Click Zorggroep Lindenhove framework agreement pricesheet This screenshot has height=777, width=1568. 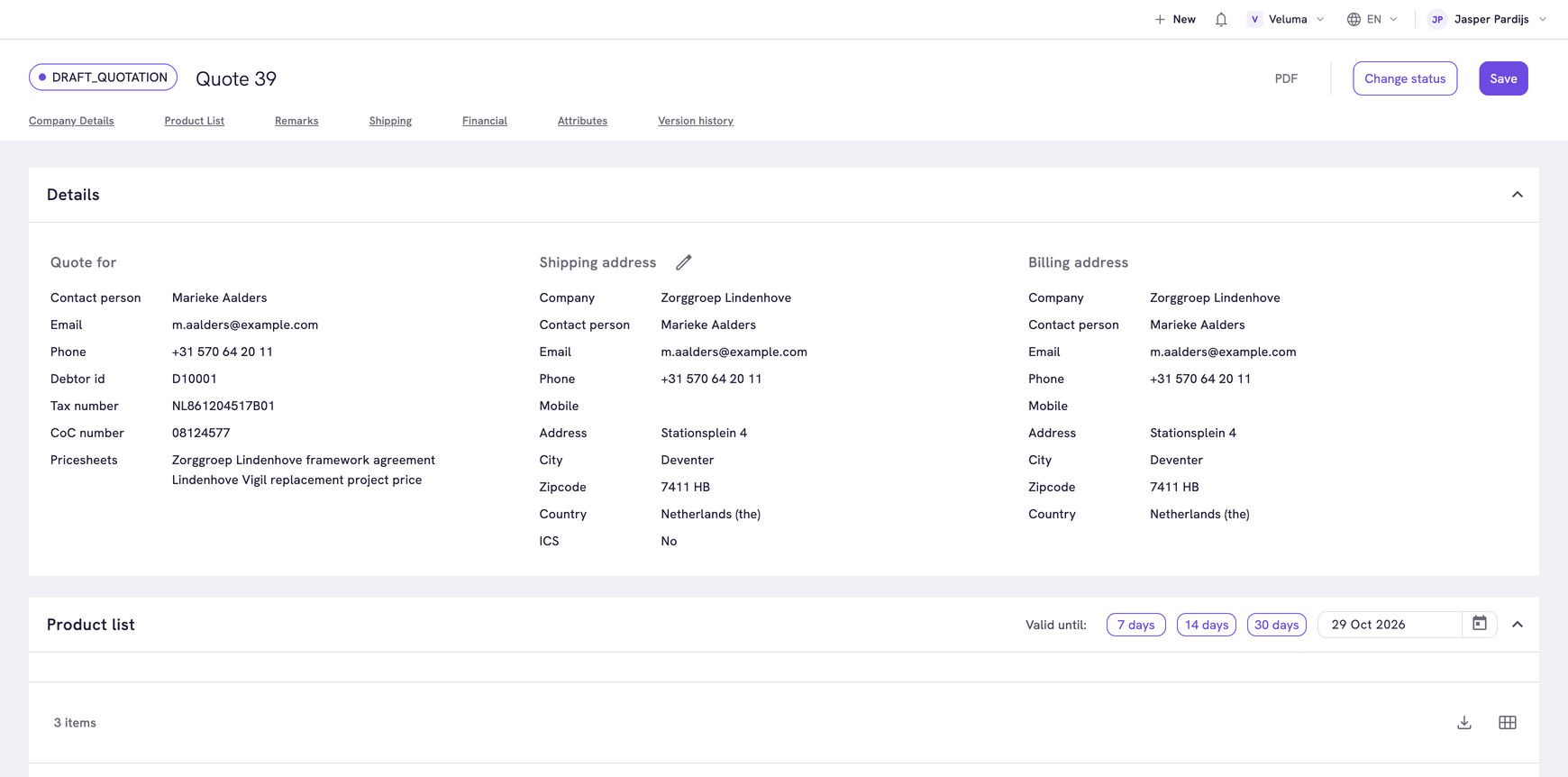[304, 460]
